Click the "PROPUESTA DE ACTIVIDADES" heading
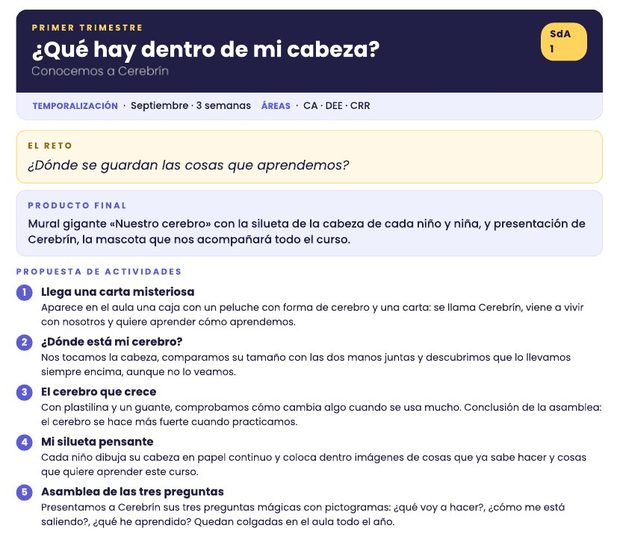620x534 pixels. pyautogui.click(x=99, y=272)
